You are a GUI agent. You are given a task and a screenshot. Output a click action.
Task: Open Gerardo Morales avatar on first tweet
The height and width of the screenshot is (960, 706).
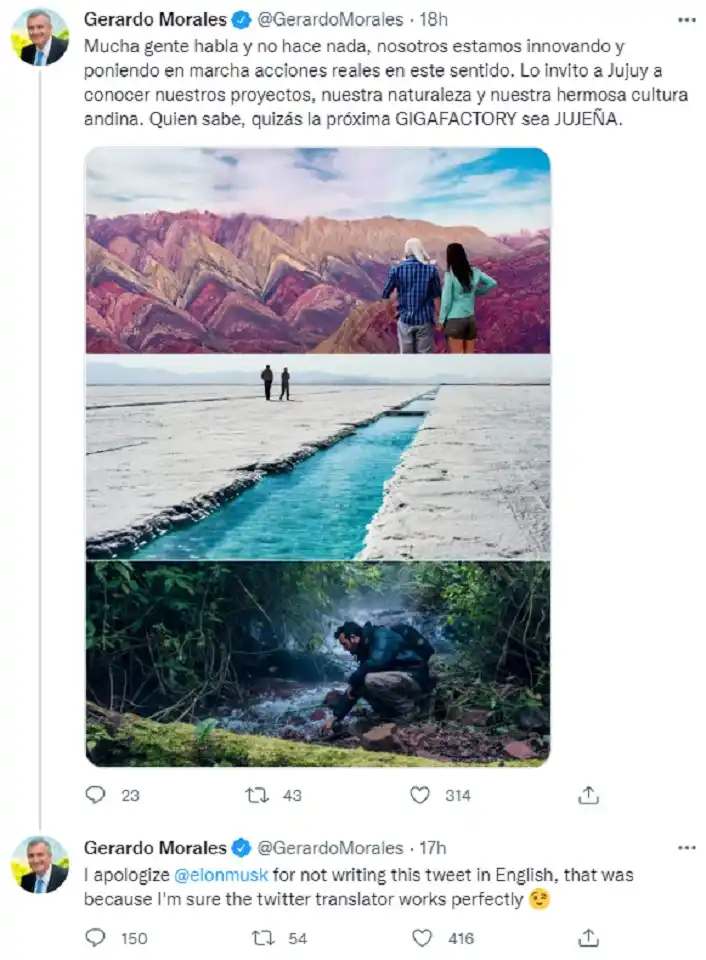(x=40, y=37)
